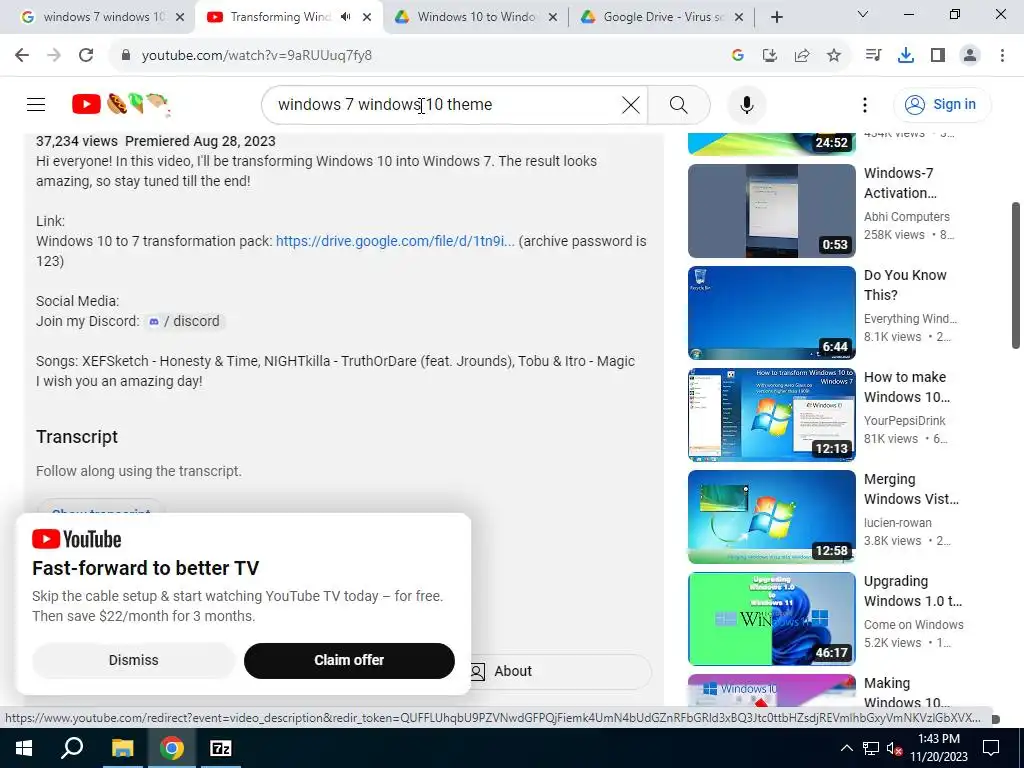
Task: Click 'Merging Windows Vist...' video title
Action: 911,489
